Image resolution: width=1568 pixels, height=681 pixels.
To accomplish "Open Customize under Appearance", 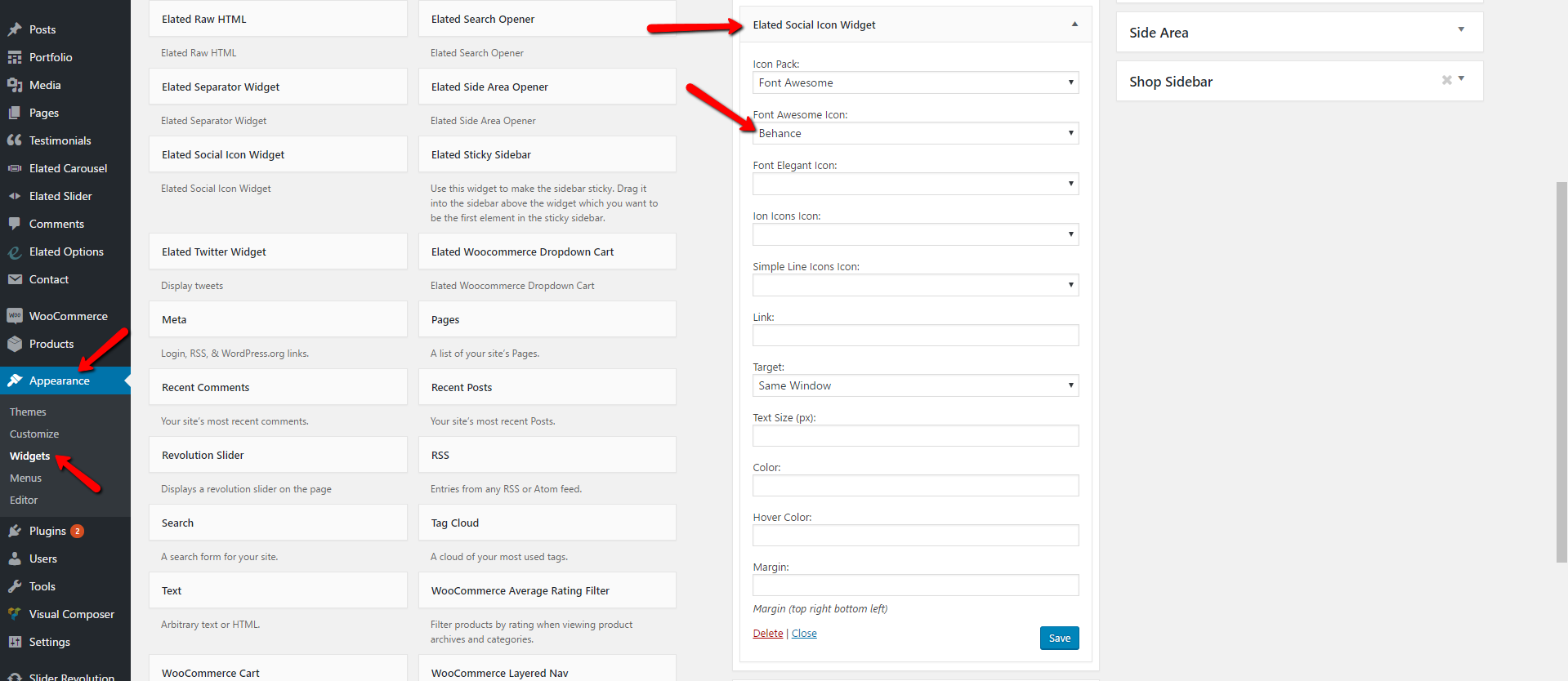I will tap(34, 434).
